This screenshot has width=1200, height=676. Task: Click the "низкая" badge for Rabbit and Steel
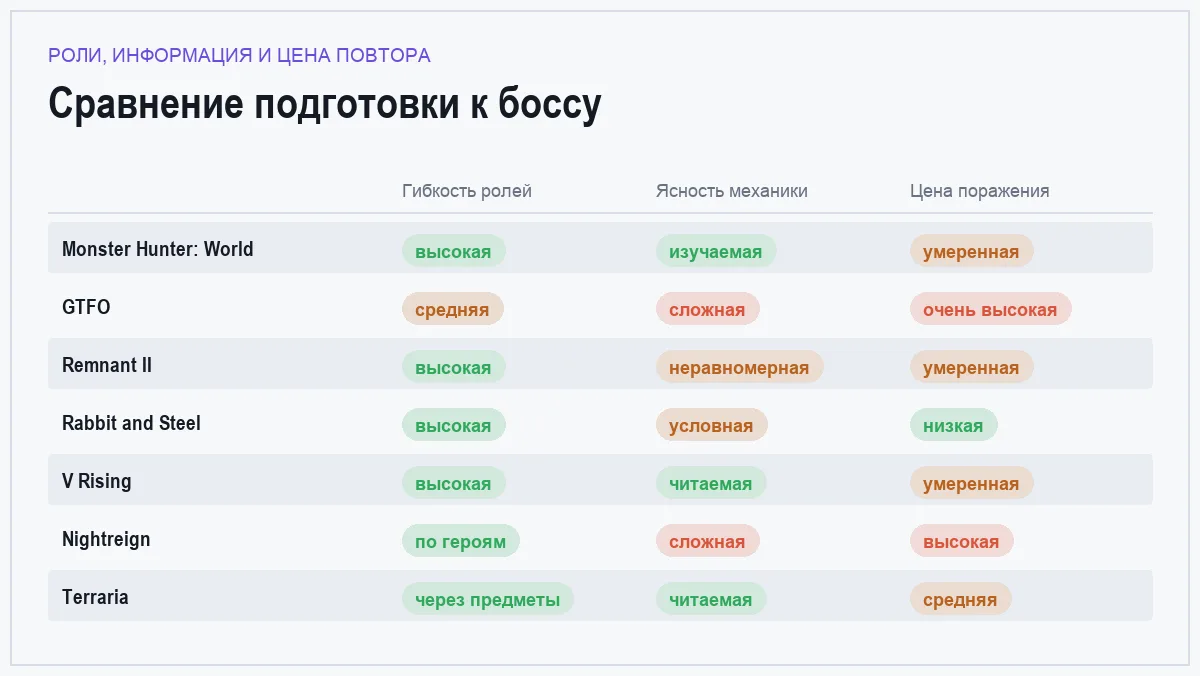(x=954, y=425)
